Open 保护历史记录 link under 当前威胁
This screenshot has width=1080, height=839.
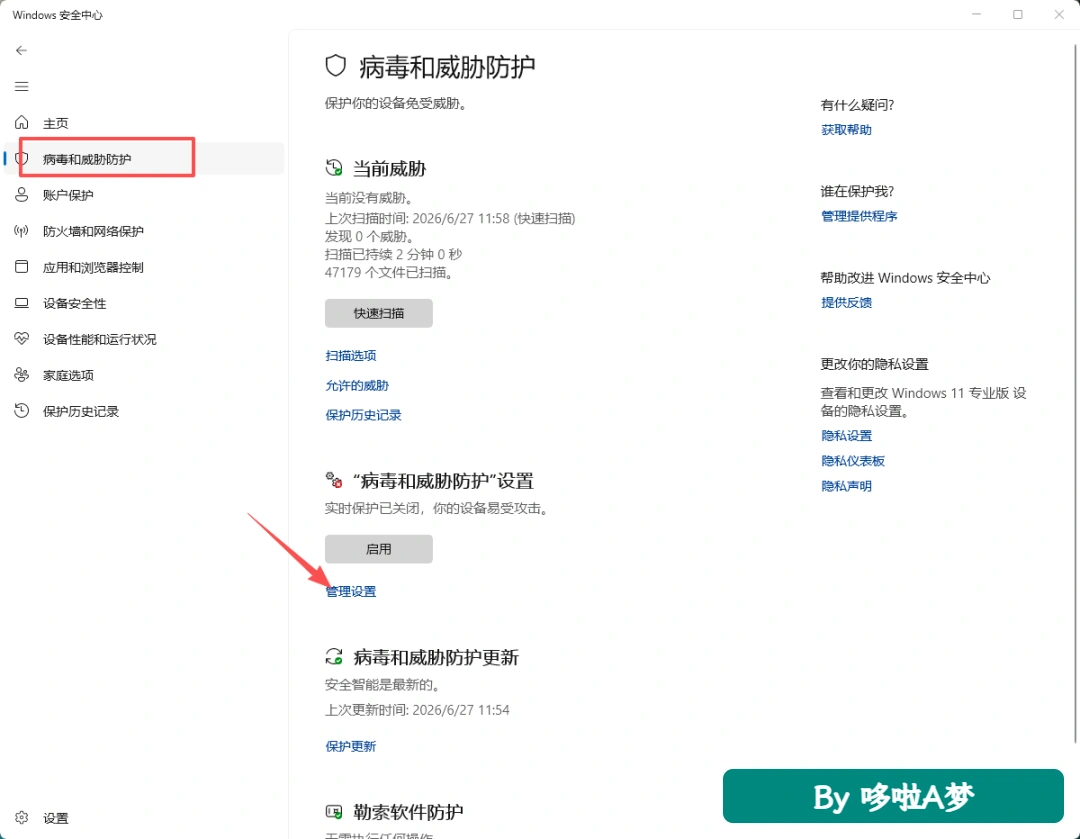pyautogui.click(x=363, y=415)
